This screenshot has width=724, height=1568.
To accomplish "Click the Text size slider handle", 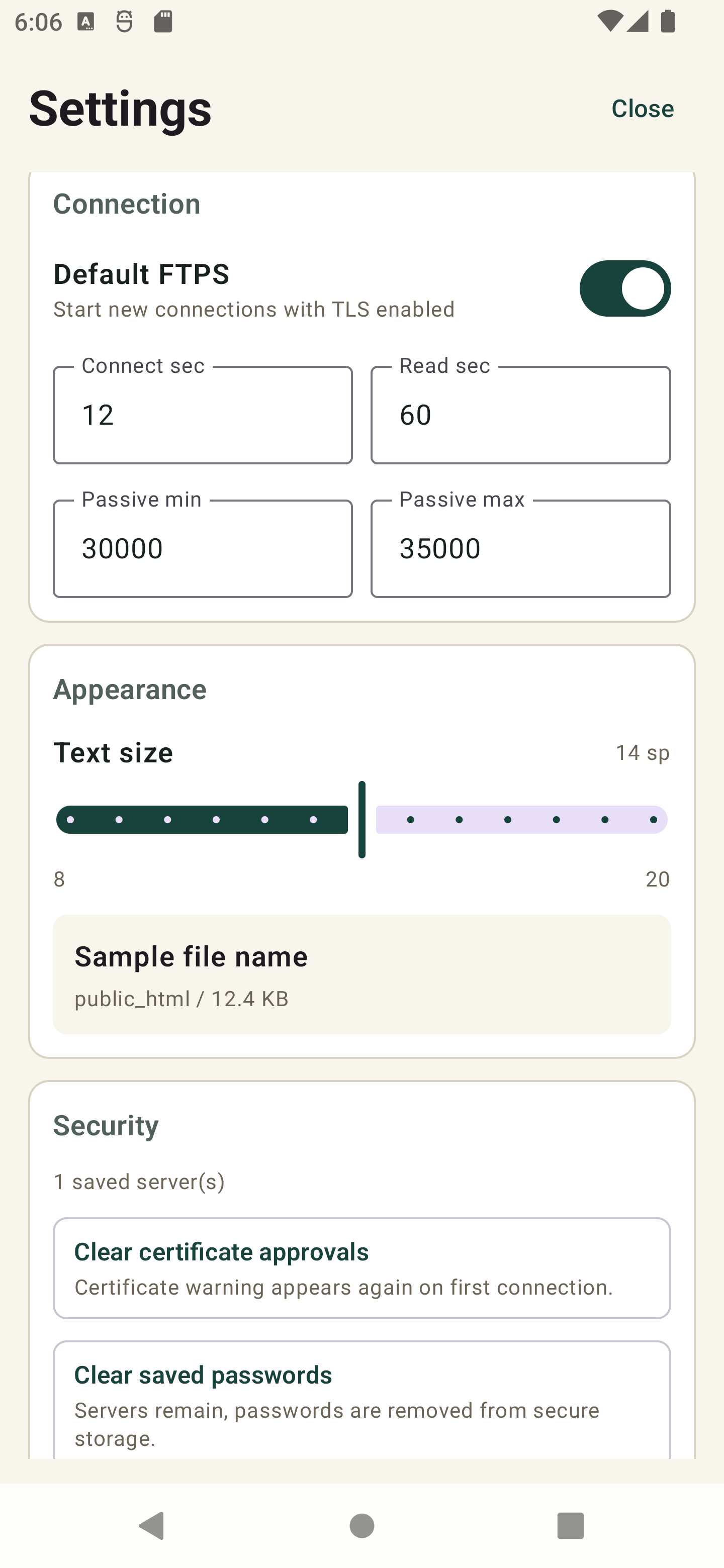I will [x=361, y=819].
